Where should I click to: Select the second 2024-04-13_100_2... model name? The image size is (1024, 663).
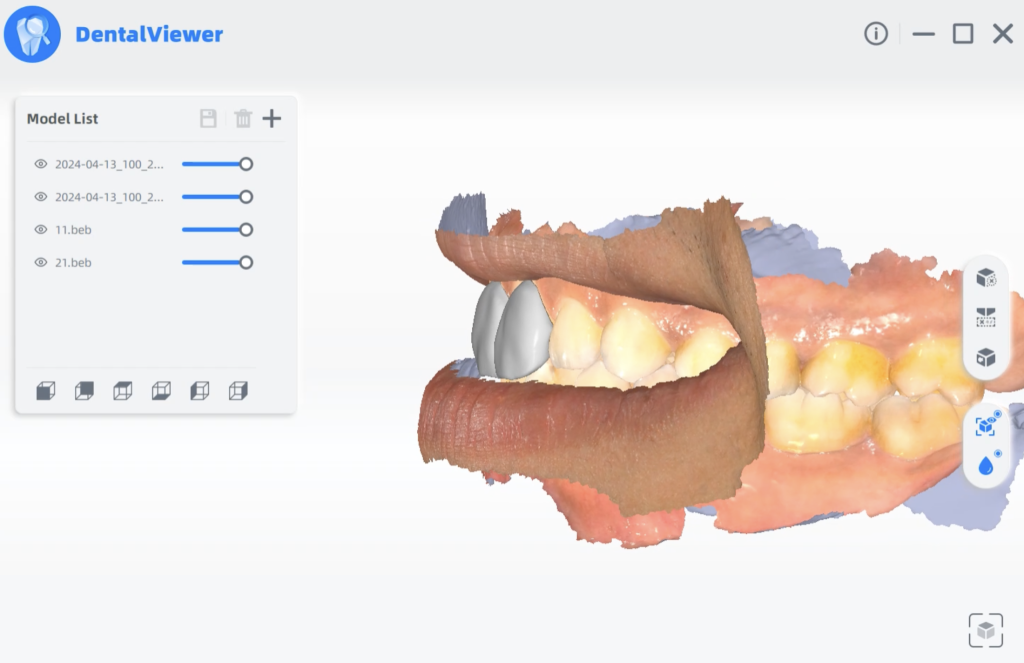(109, 197)
